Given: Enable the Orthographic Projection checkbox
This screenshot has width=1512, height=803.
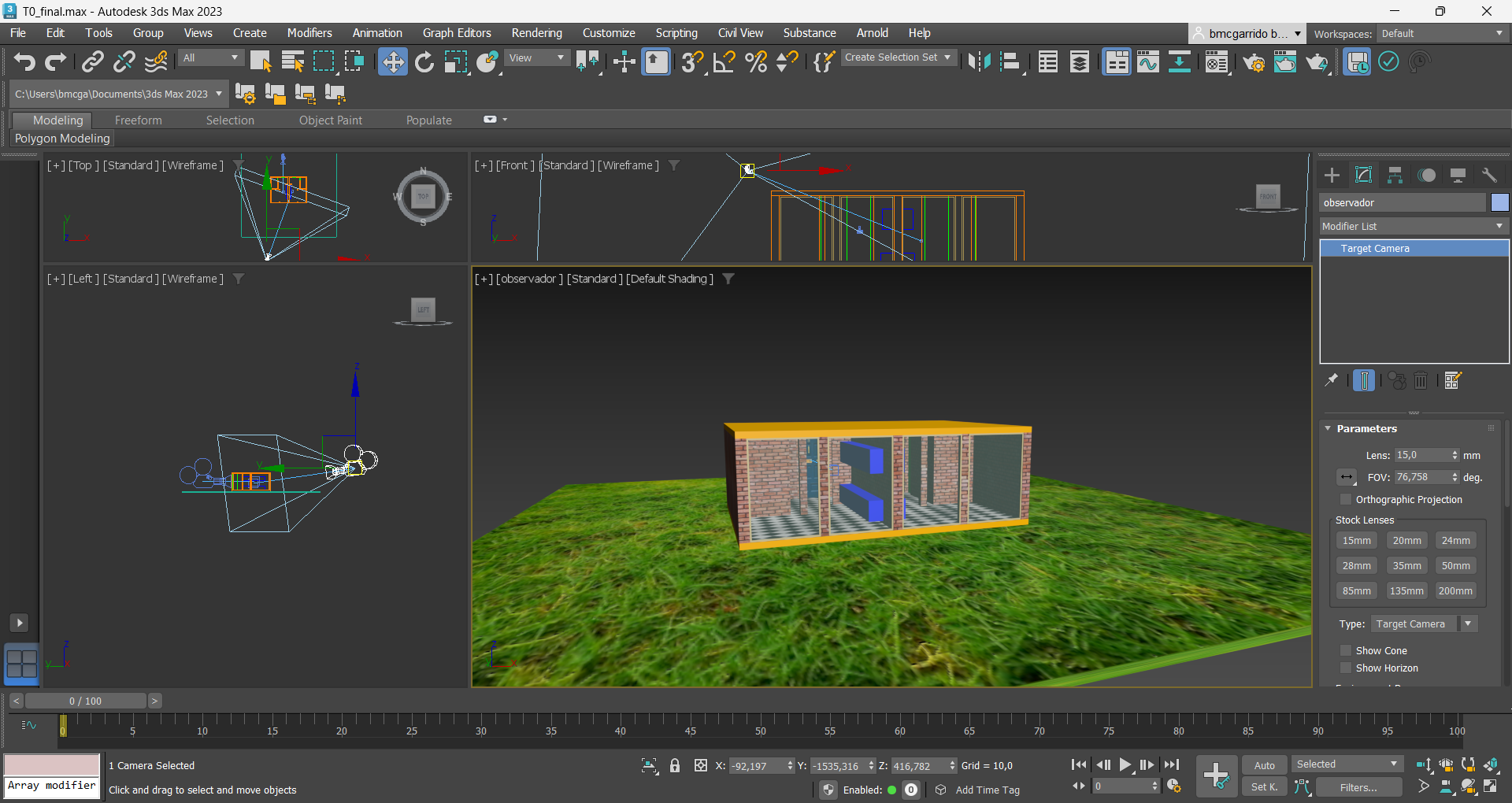Looking at the screenshot, I should pos(1346,500).
